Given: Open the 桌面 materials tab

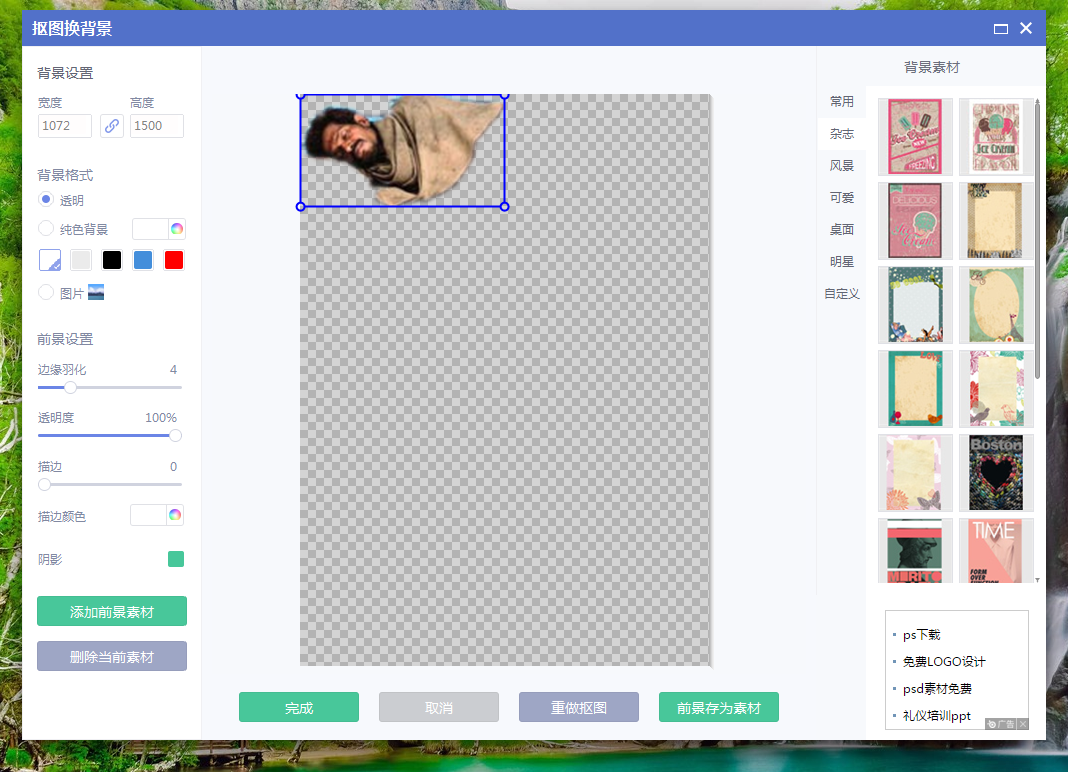Looking at the screenshot, I should (842, 230).
